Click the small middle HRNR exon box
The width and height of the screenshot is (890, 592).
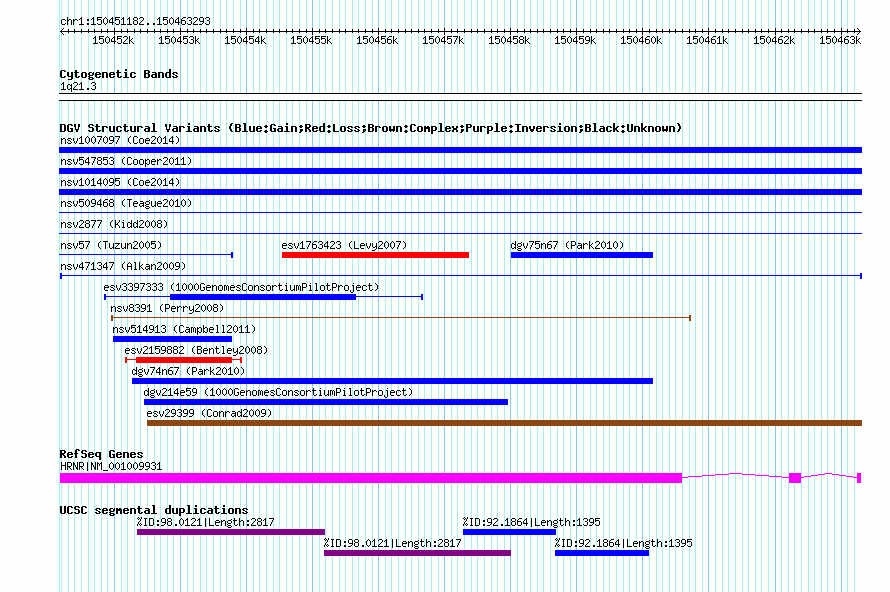coord(795,478)
